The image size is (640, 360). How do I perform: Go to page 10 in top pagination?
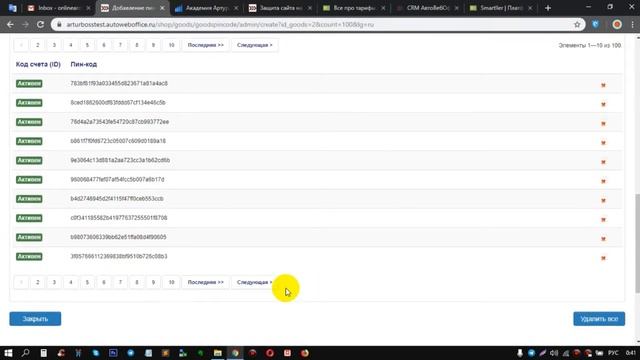pyautogui.click(x=171, y=45)
